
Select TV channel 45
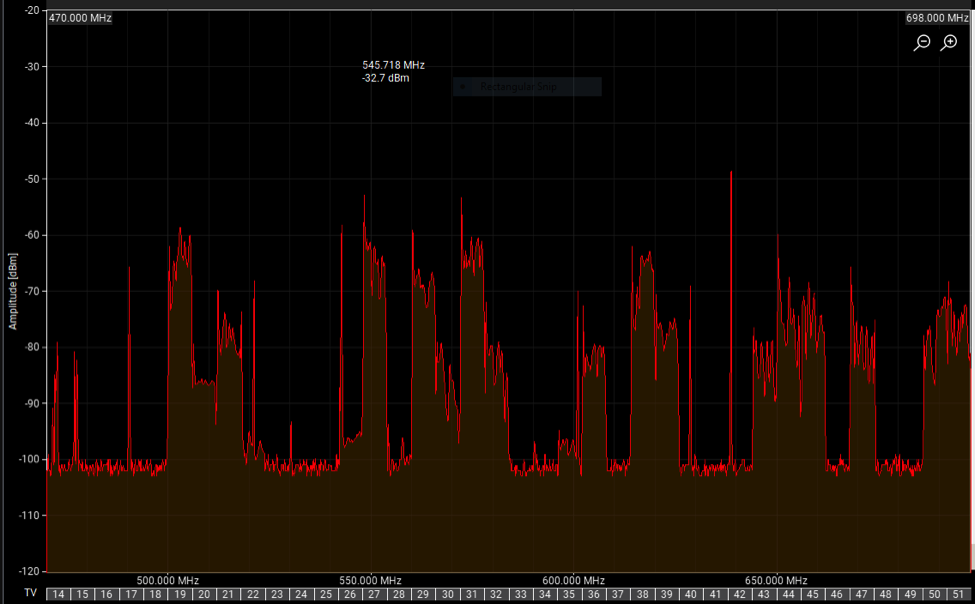[x=813, y=594]
